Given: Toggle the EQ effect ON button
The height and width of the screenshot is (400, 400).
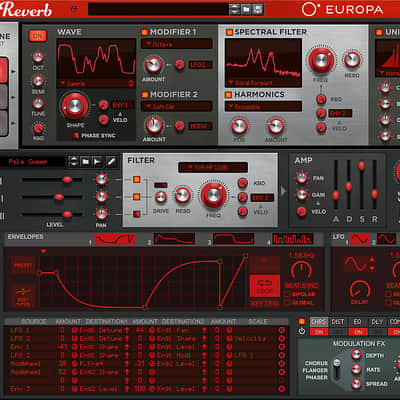Looking at the screenshot, I should pos(358,332).
